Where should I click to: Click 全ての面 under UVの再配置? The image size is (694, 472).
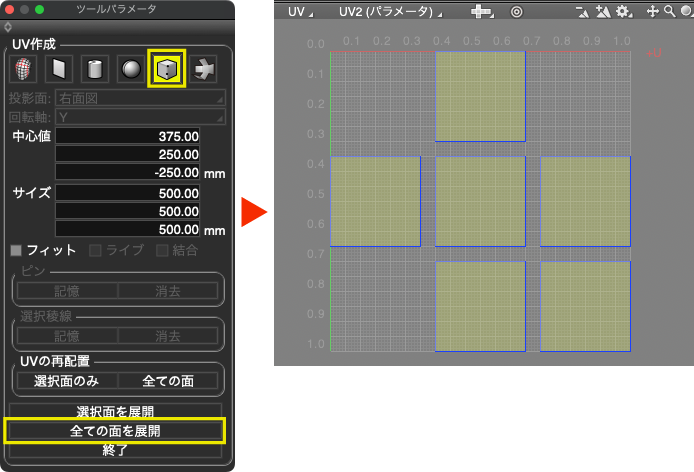(168, 381)
